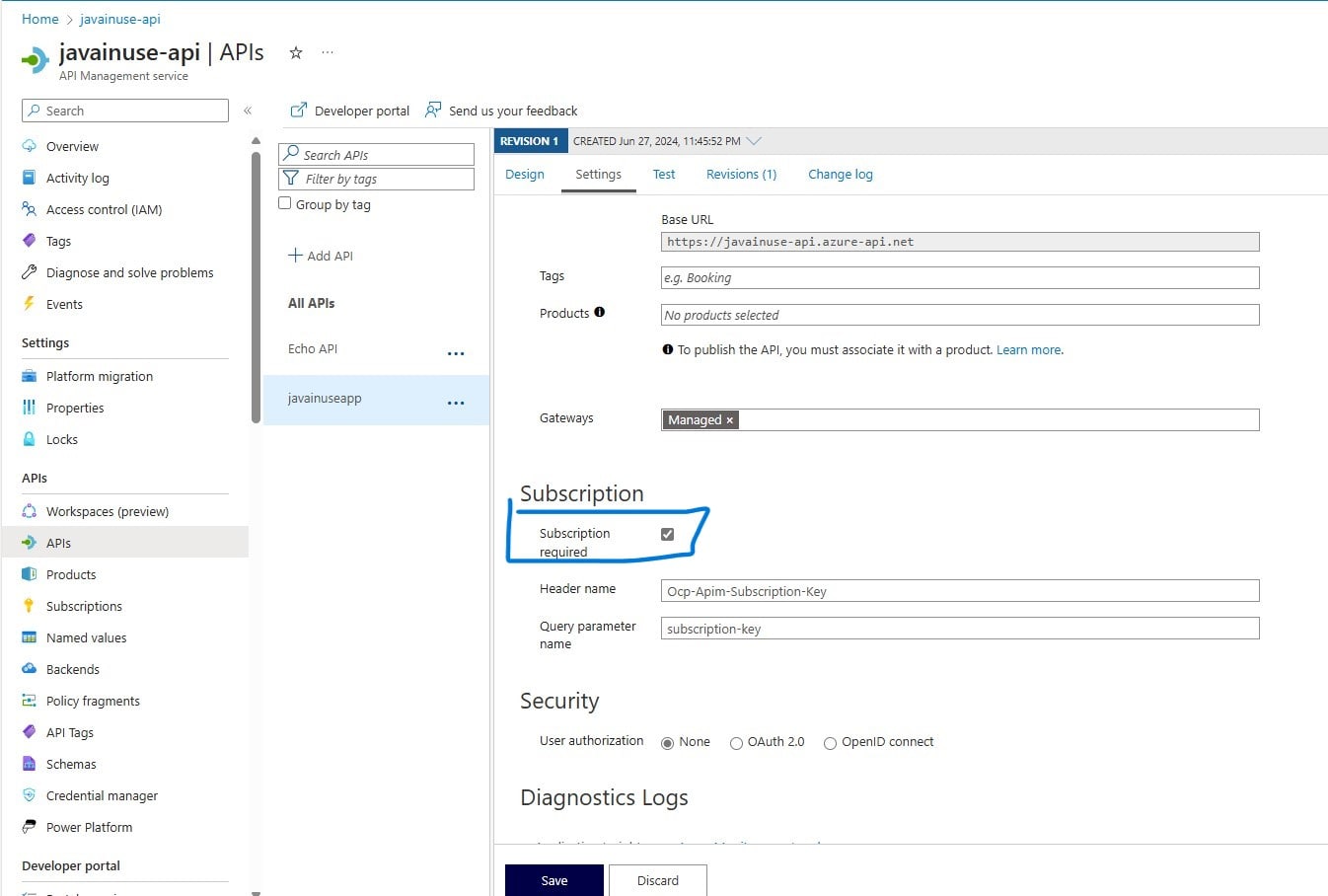Open the Echo API ellipsis menu
Image resolution: width=1328 pixels, height=896 pixels.
click(456, 353)
